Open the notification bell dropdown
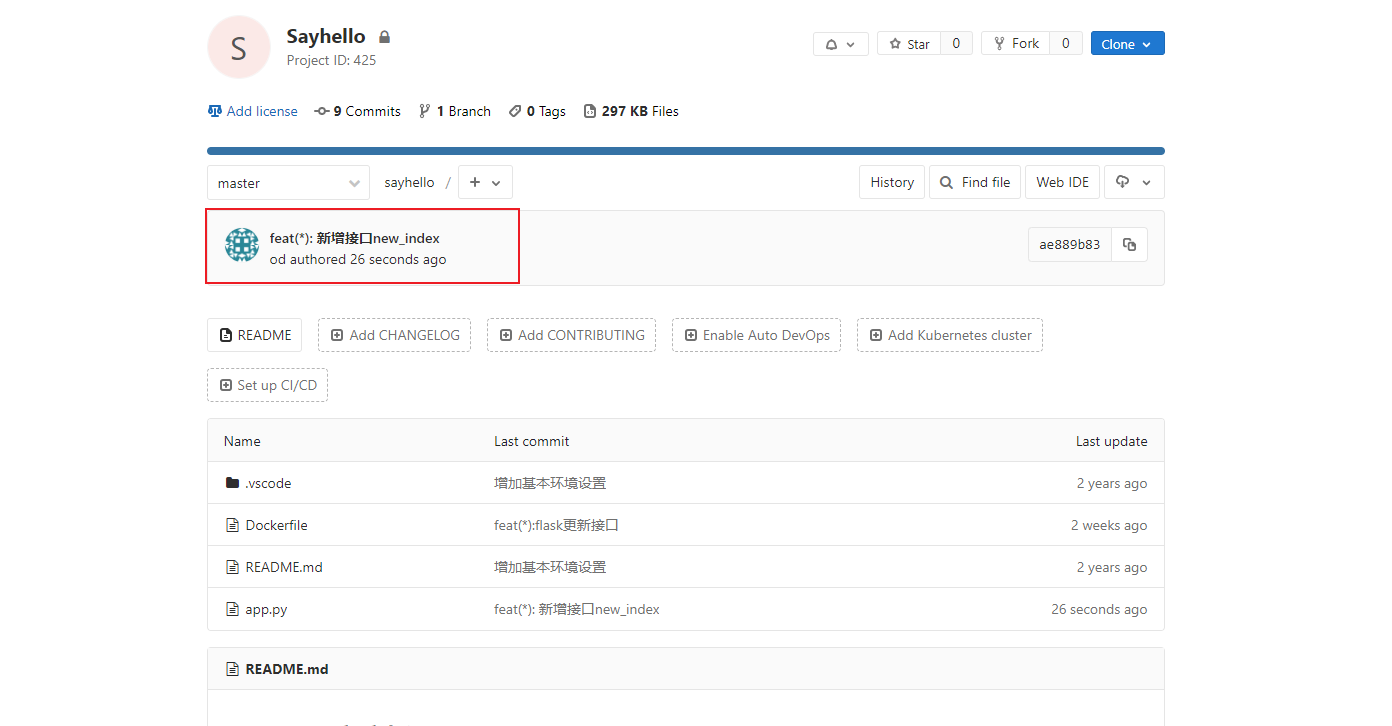This screenshot has height=726, width=1392. point(840,44)
